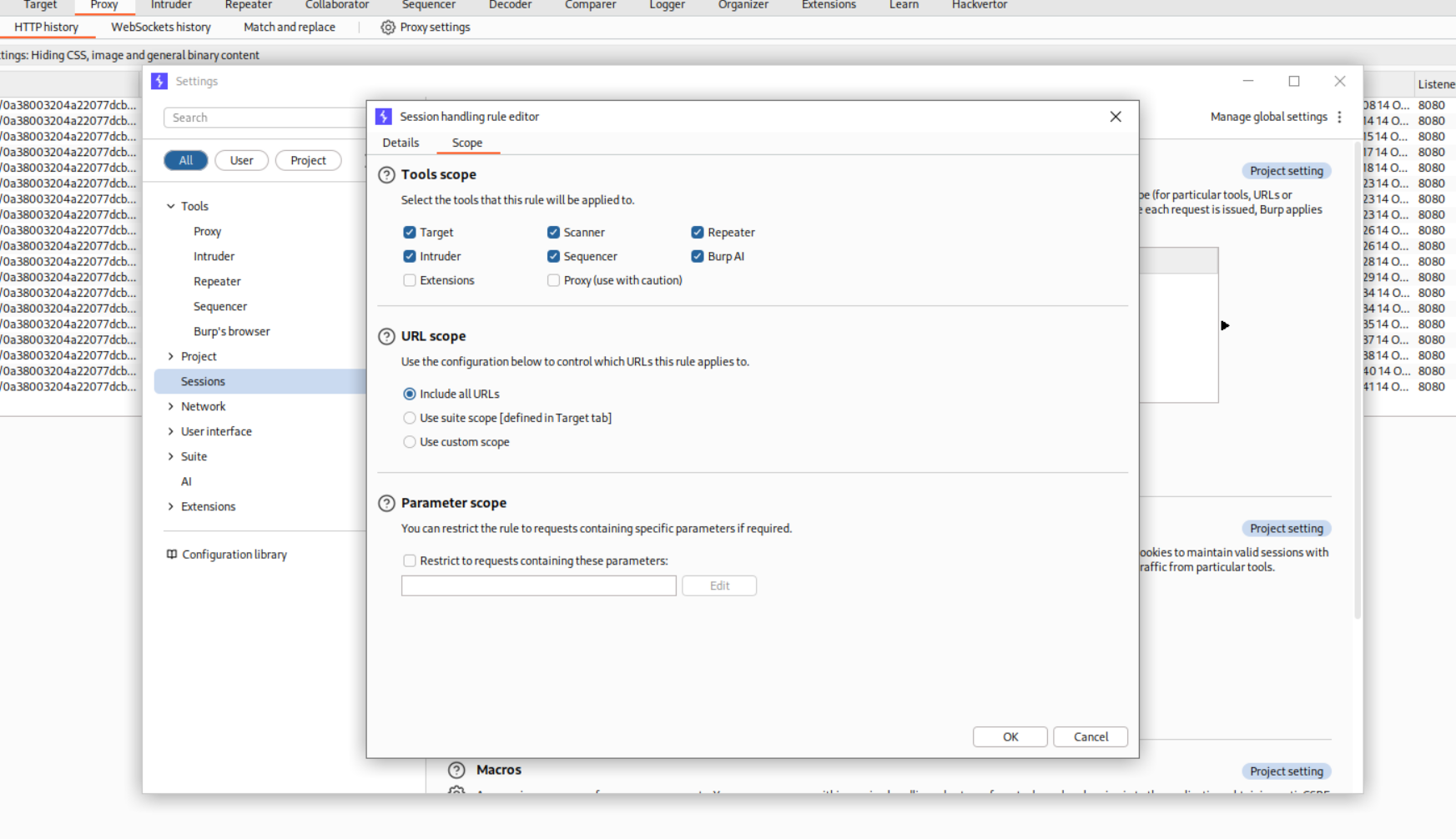The height and width of the screenshot is (839, 1456).
Task: Open the Macros help icon
Action: (x=456, y=770)
